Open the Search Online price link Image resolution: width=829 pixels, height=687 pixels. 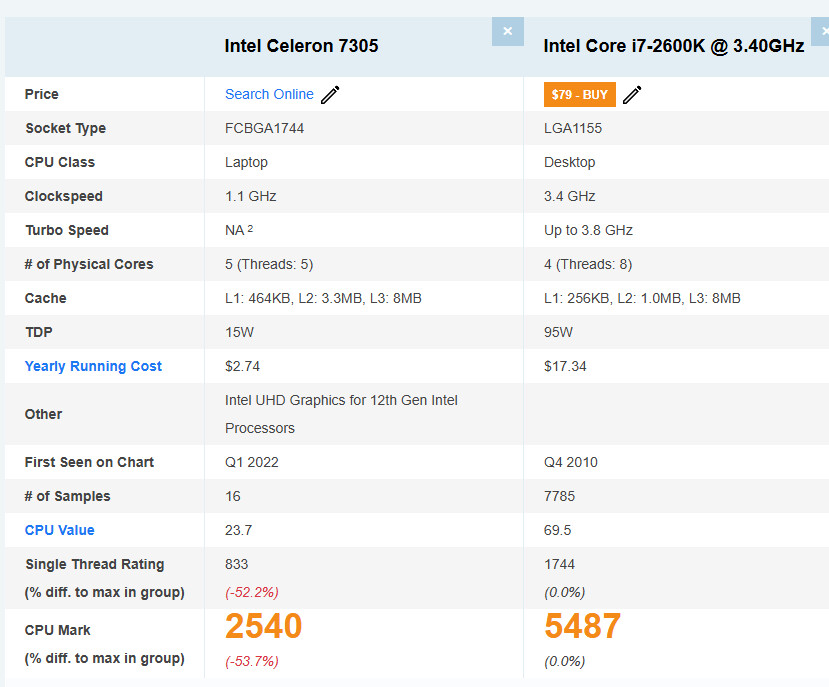click(269, 94)
